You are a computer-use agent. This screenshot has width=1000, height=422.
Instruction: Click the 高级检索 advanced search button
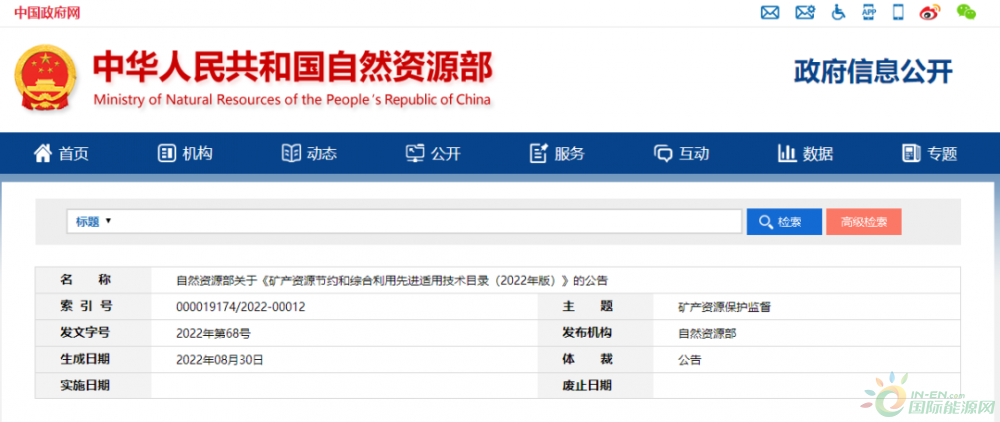(x=864, y=222)
